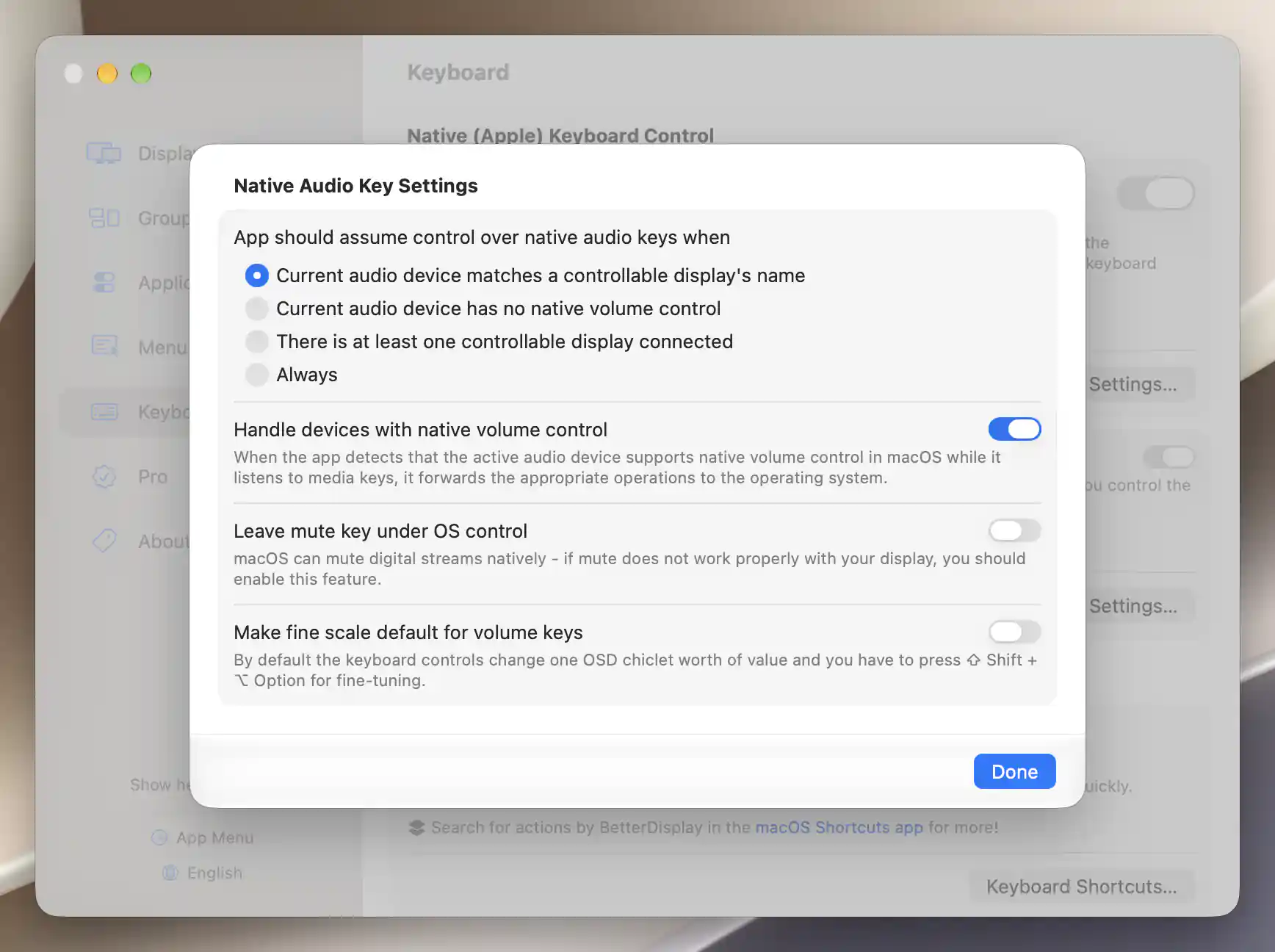Click the Done button
The height and width of the screenshot is (952, 1275).
1014,771
